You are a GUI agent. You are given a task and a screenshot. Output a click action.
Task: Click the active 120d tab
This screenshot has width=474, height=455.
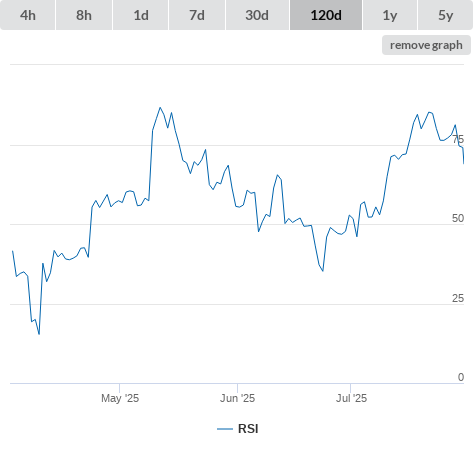tap(326, 15)
